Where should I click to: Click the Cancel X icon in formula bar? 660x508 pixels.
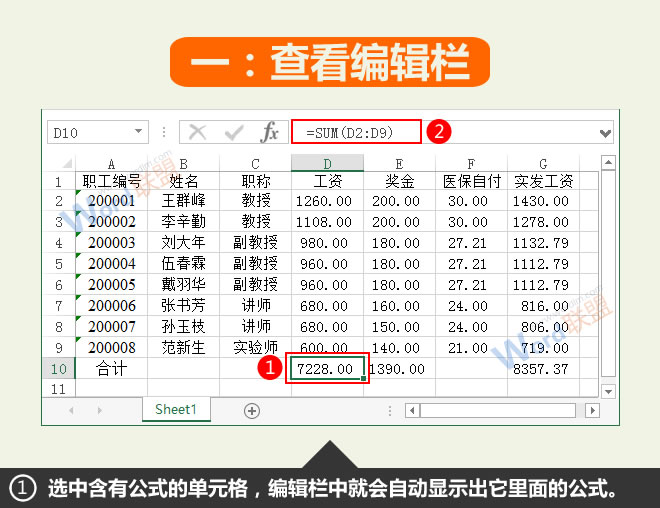197,132
